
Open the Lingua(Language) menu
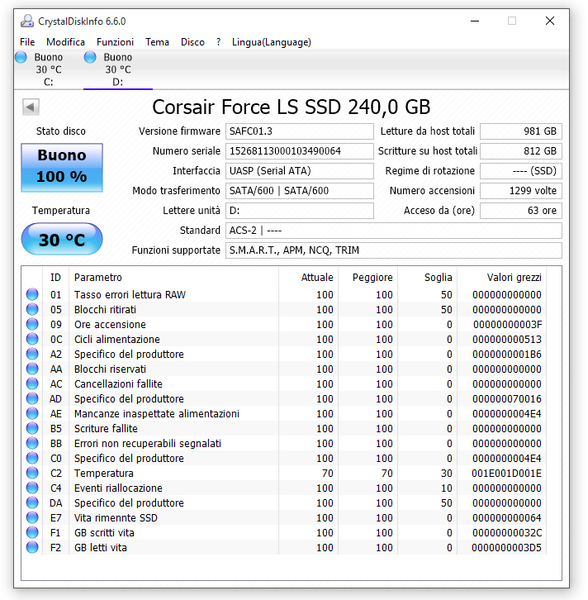click(x=271, y=42)
